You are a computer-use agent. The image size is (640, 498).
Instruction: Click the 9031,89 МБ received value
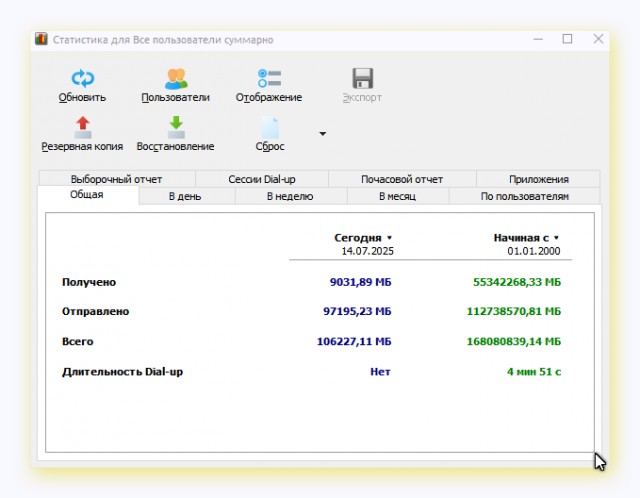tap(360, 282)
